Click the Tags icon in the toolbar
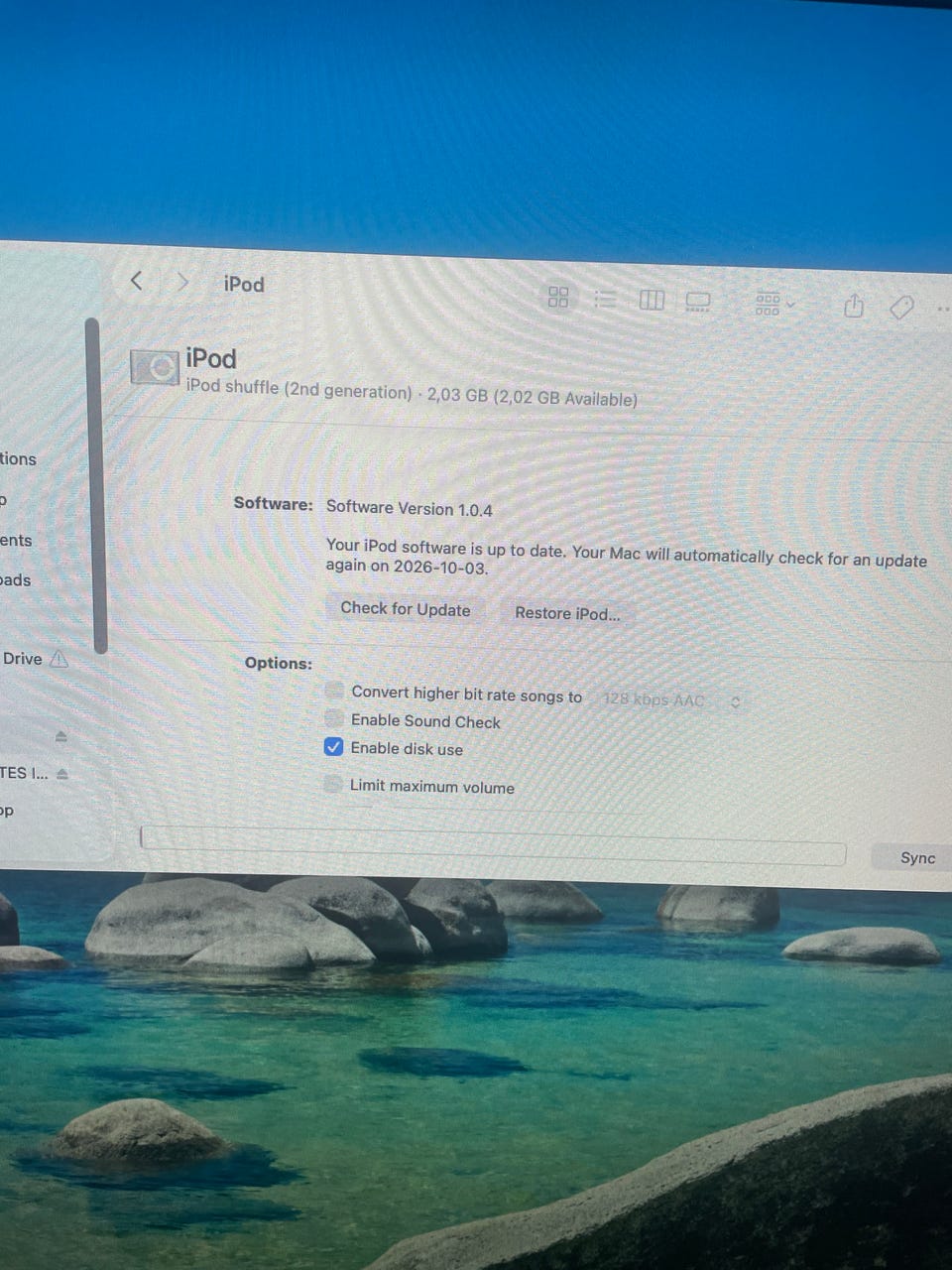The width and height of the screenshot is (952, 1270). [901, 308]
